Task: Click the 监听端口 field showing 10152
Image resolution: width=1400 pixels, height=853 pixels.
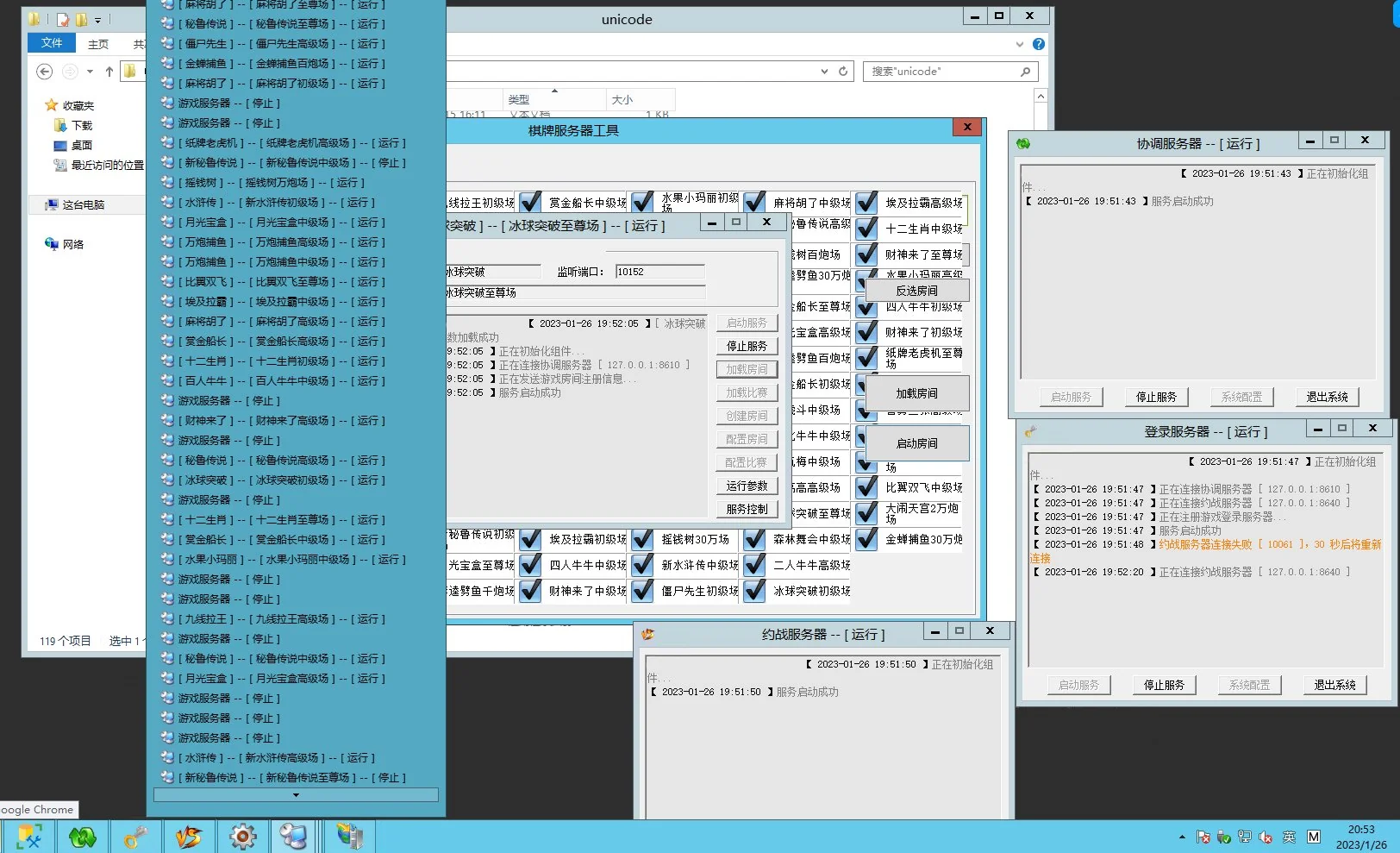Action: coord(659,272)
